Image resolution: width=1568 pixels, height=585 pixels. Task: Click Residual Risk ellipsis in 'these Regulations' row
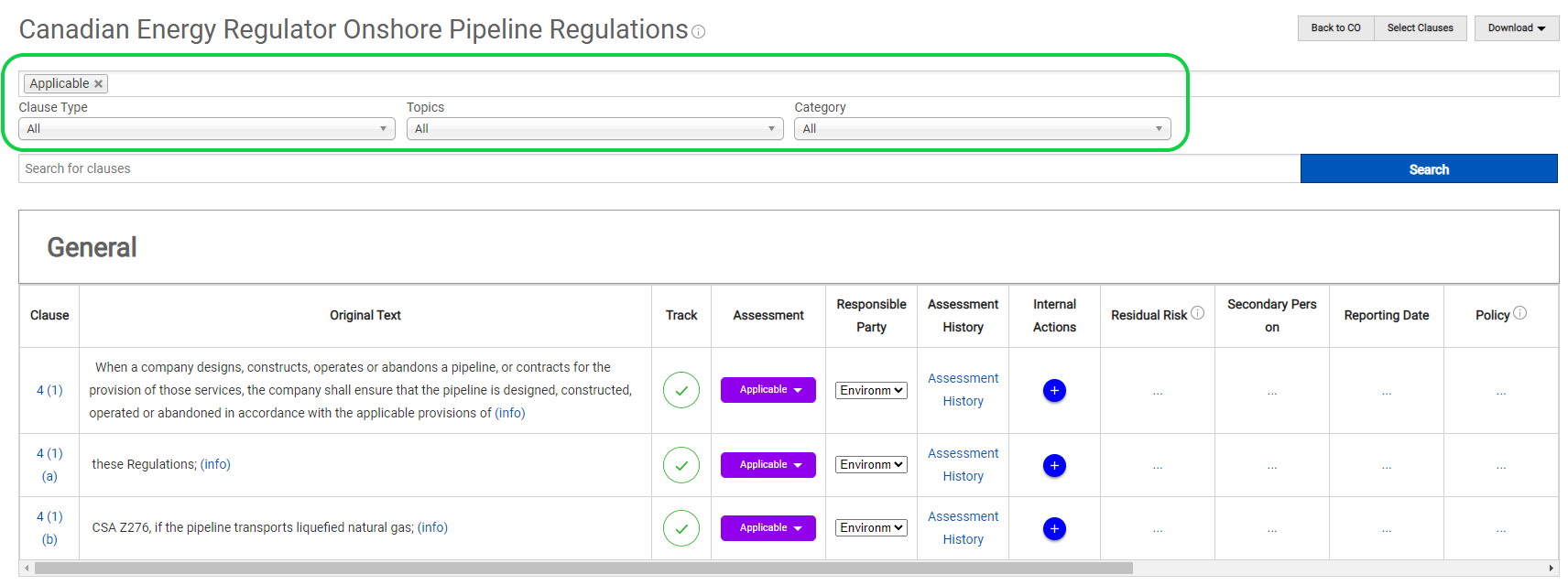pos(1158,467)
